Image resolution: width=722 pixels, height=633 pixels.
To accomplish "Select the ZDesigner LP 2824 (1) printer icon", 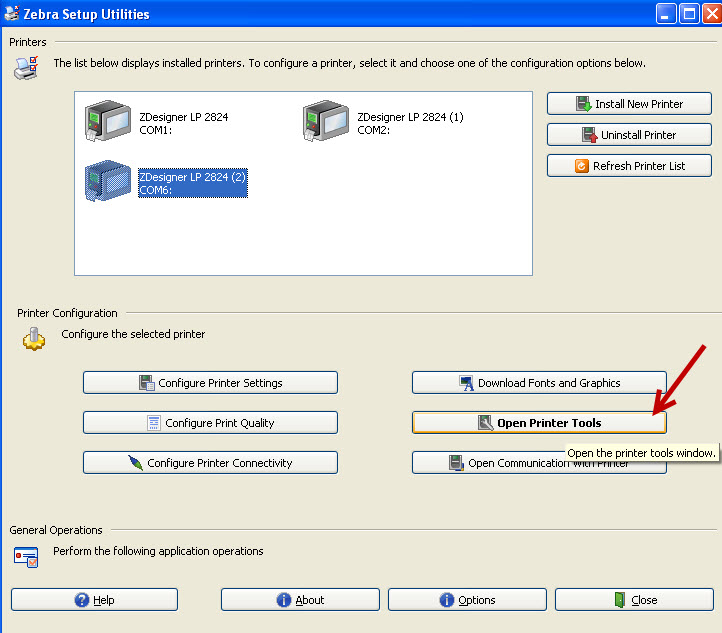I will [325, 123].
